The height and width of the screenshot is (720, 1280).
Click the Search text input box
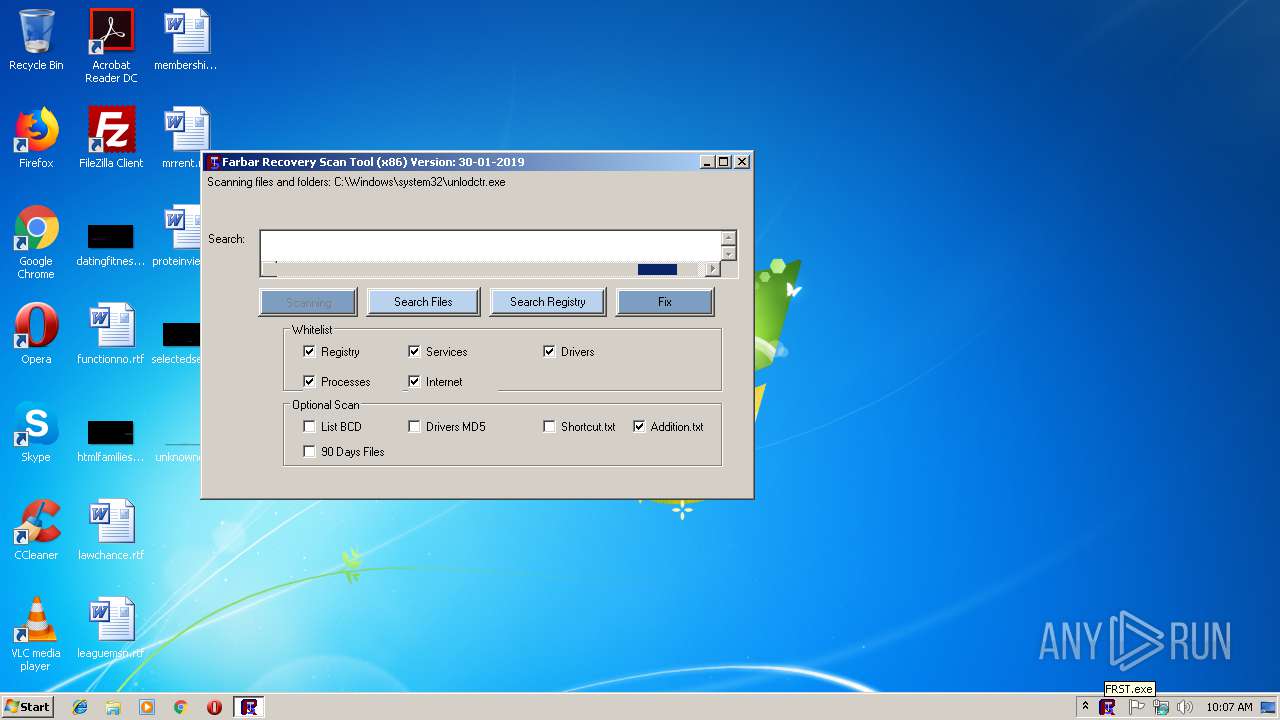(490, 246)
